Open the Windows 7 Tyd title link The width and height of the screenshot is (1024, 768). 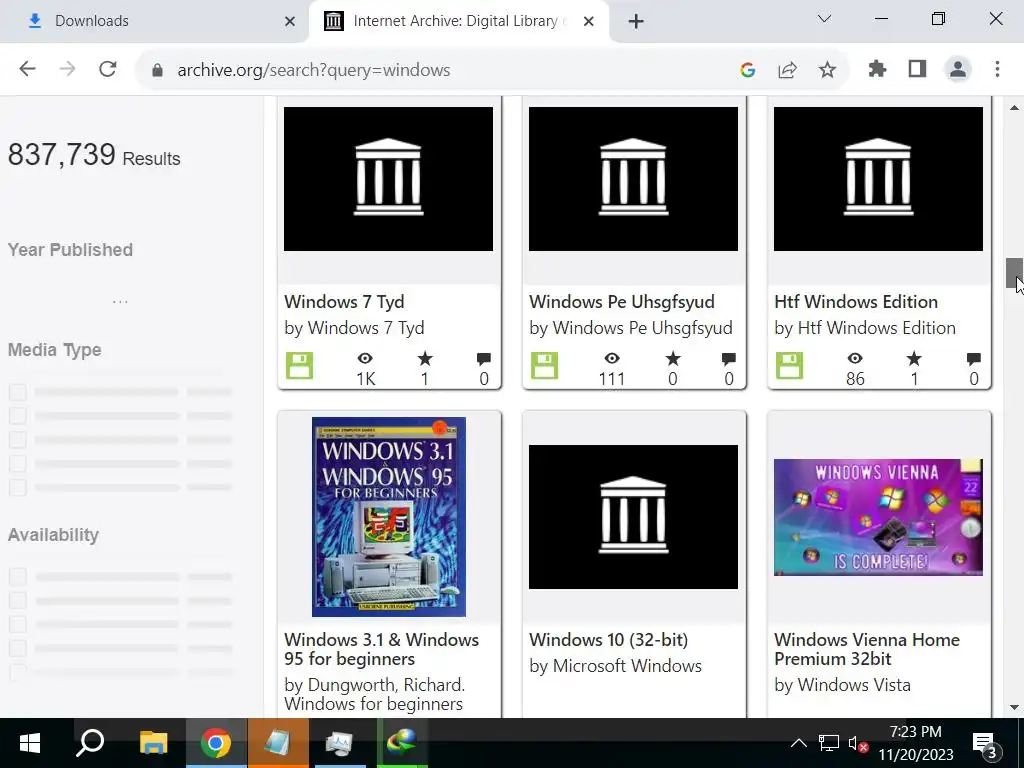coord(344,302)
